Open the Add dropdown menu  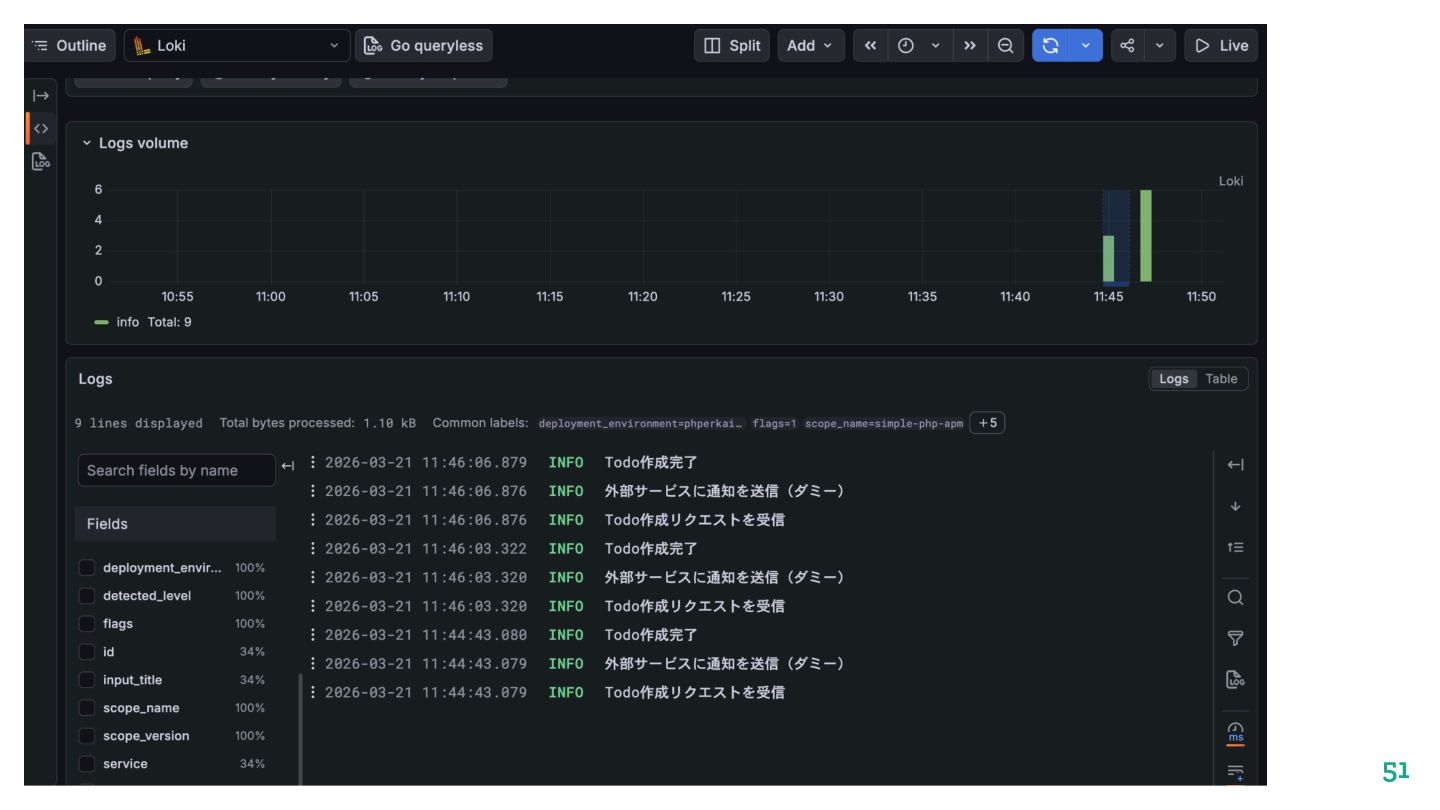point(810,46)
